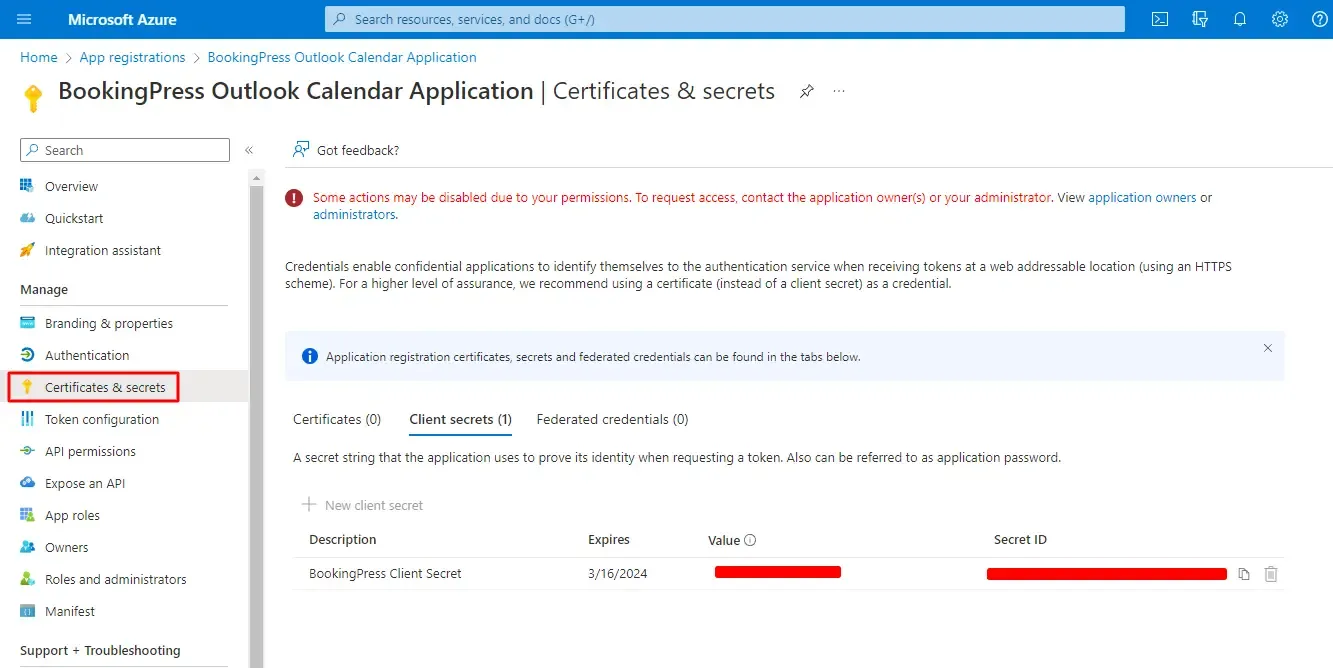Pin this blade with the pin icon
The image size is (1333, 668).
(x=806, y=91)
